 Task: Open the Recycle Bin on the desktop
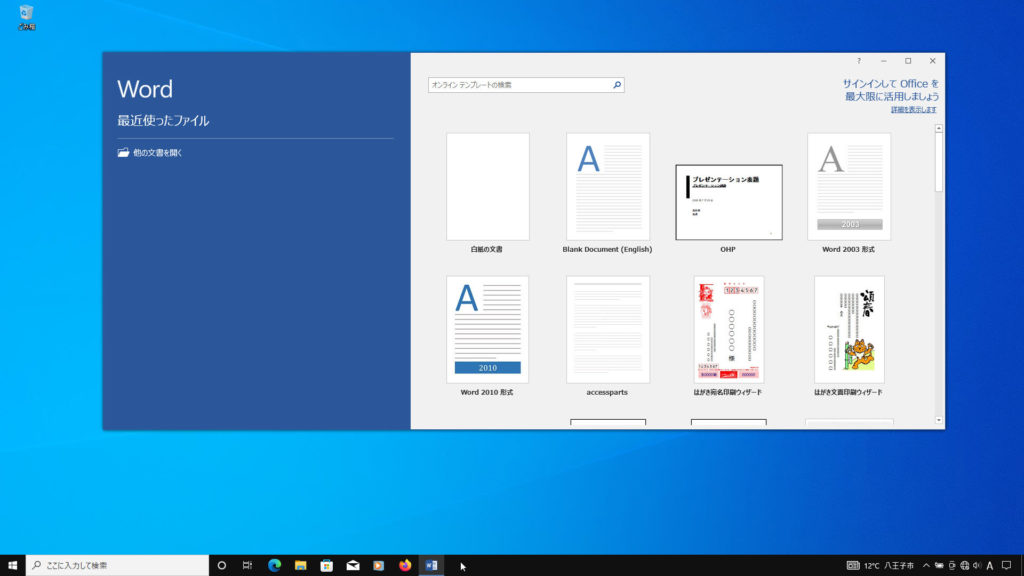[x=26, y=15]
